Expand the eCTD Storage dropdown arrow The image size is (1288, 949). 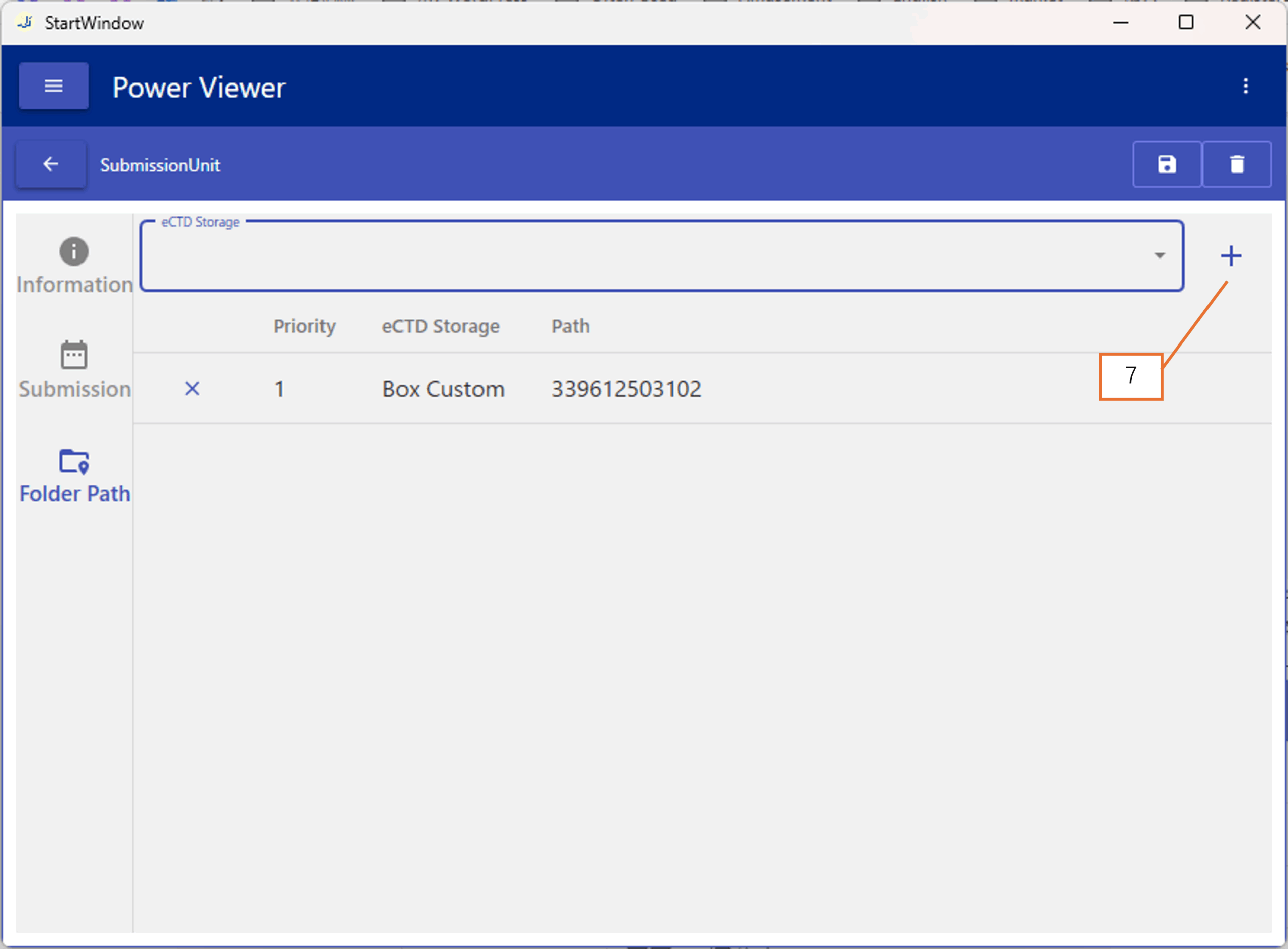click(1159, 255)
